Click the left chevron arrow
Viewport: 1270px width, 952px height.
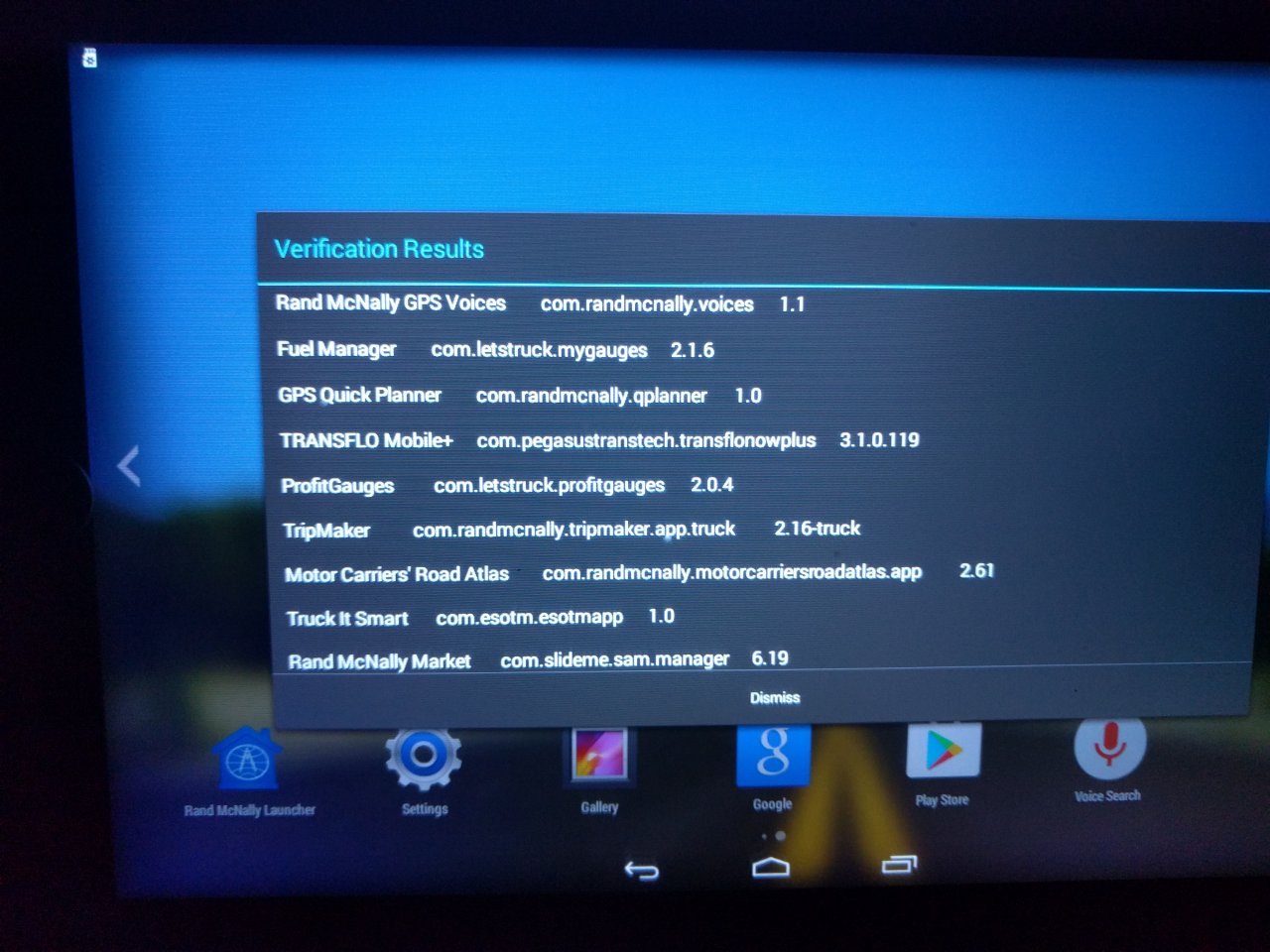pyautogui.click(x=129, y=466)
